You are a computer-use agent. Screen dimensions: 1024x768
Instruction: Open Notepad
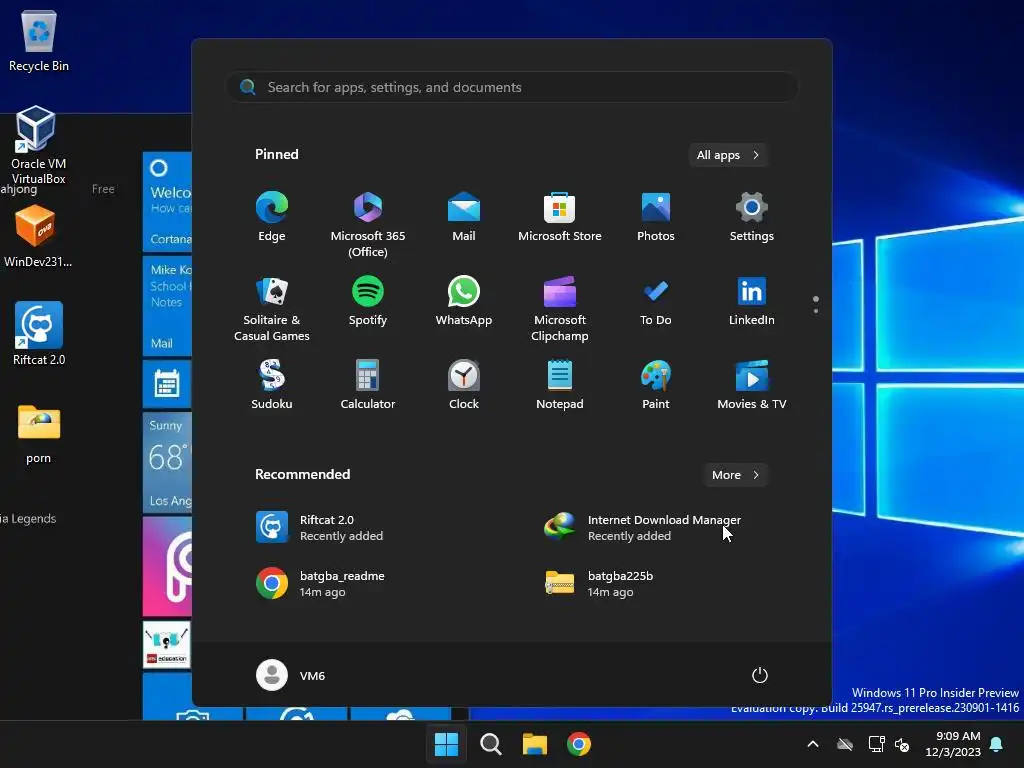tap(560, 385)
